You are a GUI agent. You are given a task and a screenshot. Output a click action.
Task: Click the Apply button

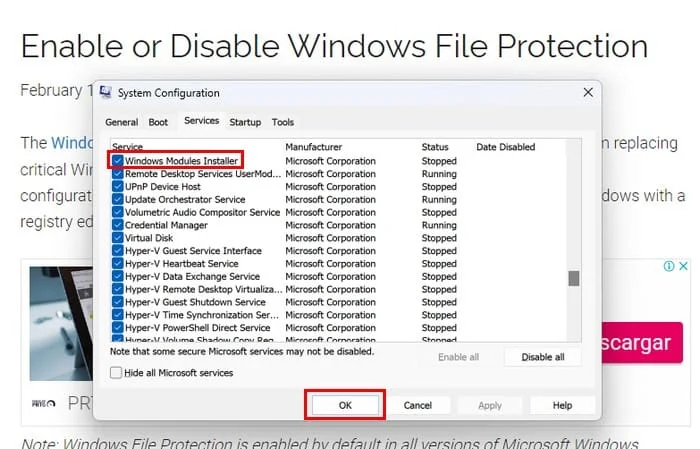click(490, 405)
